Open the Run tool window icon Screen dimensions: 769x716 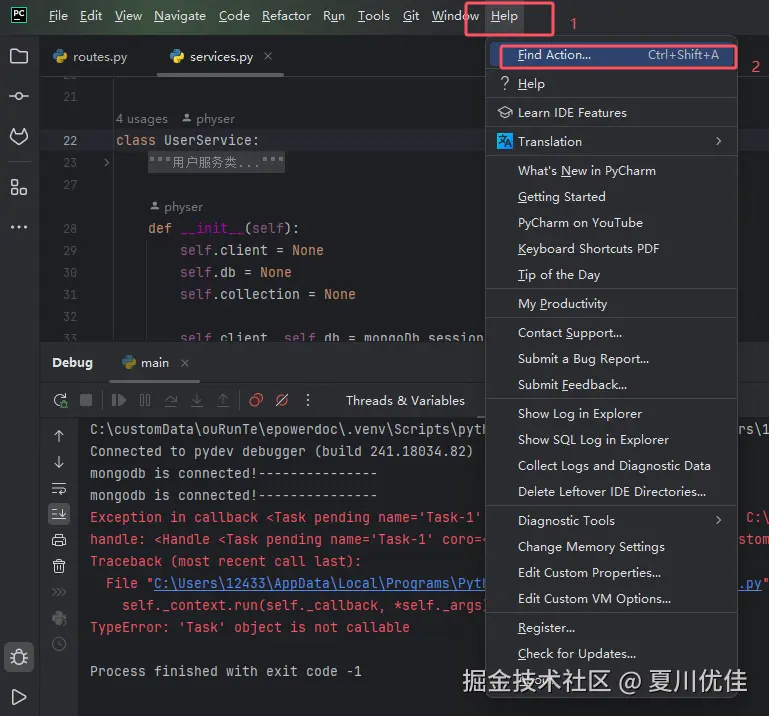pos(19,697)
